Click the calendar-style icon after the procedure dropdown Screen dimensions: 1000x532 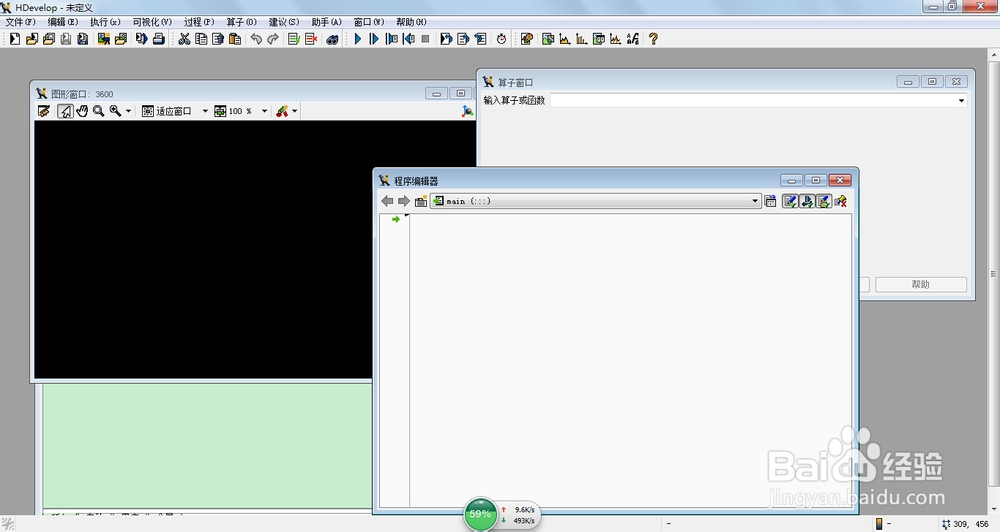pos(770,201)
